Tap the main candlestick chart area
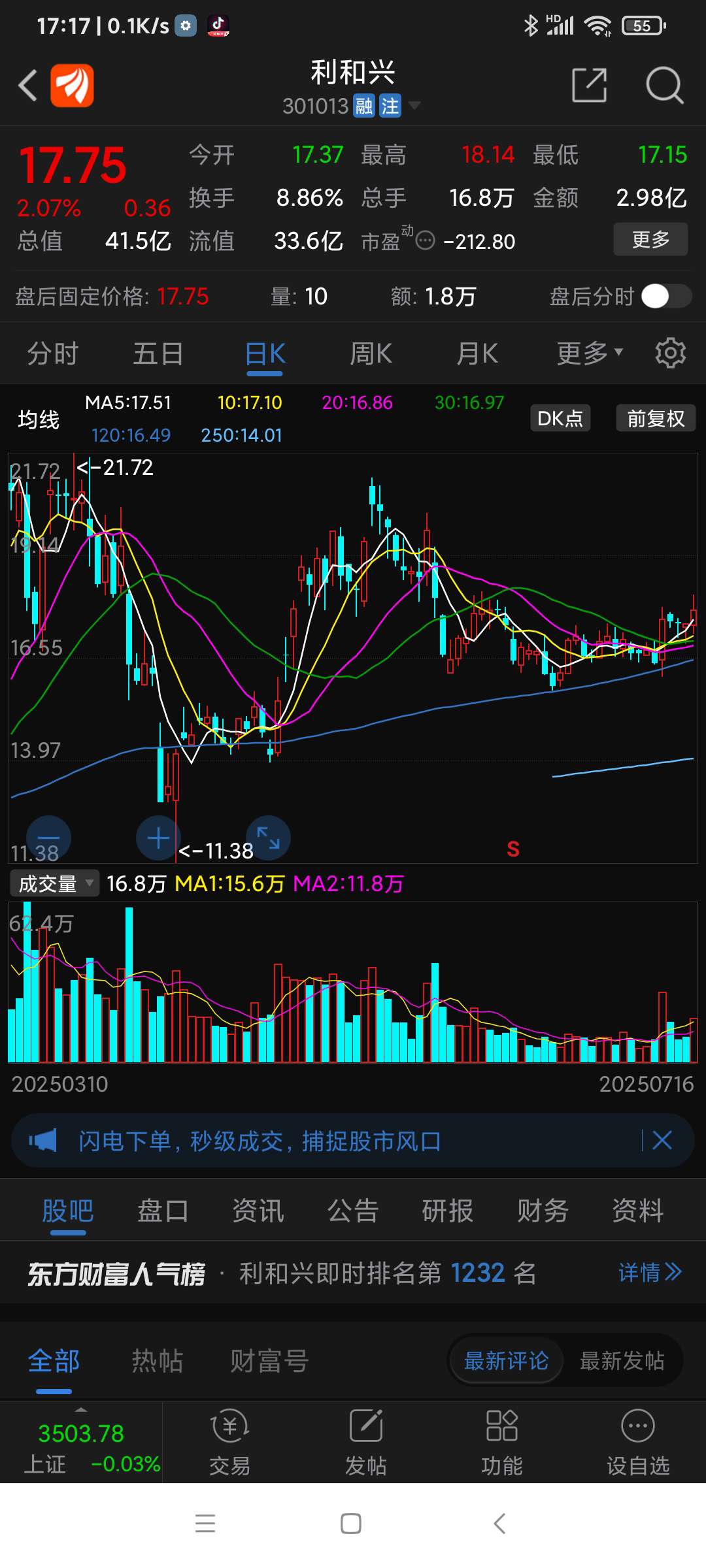 click(x=353, y=658)
